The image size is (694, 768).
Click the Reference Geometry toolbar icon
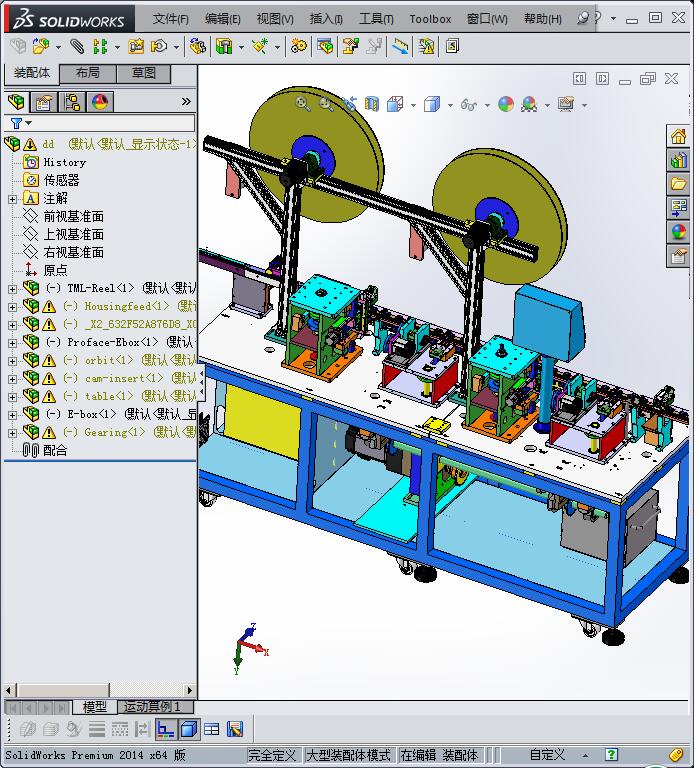tap(260, 47)
